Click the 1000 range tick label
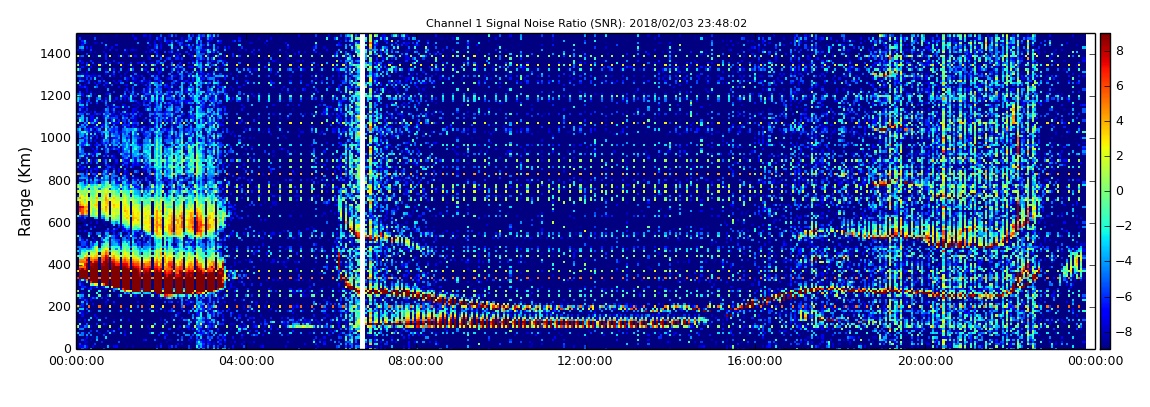Image resolution: width=1150 pixels, height=407 pixels. pos(56,138)
